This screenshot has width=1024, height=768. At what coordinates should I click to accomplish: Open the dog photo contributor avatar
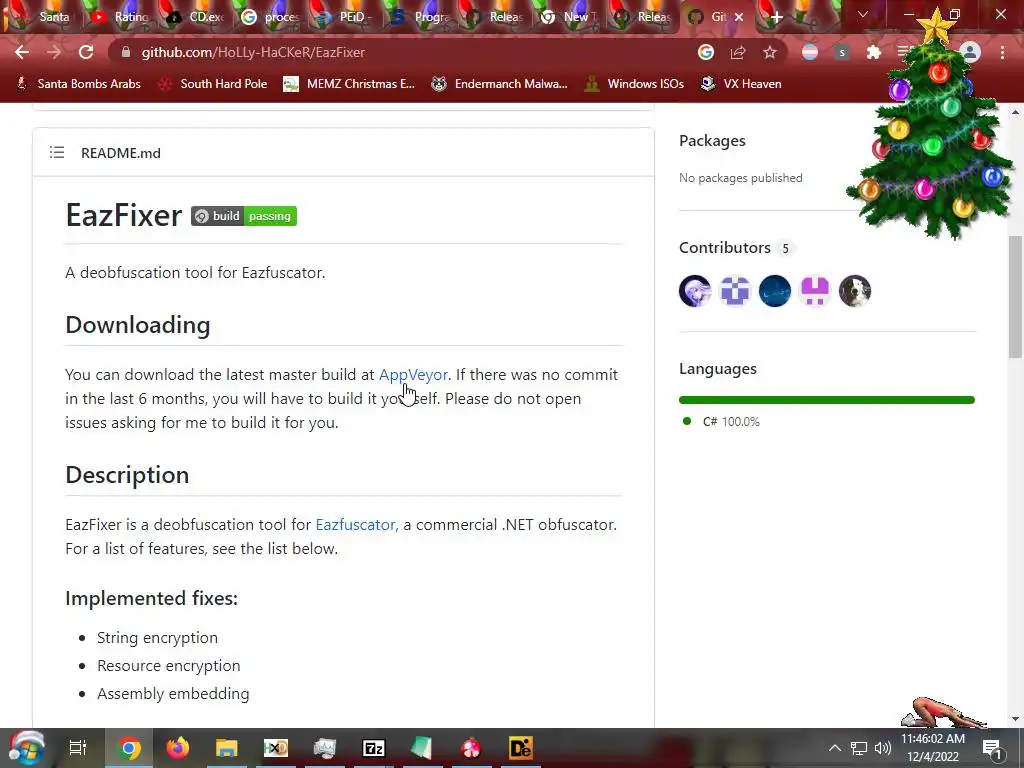click(855, 291)
